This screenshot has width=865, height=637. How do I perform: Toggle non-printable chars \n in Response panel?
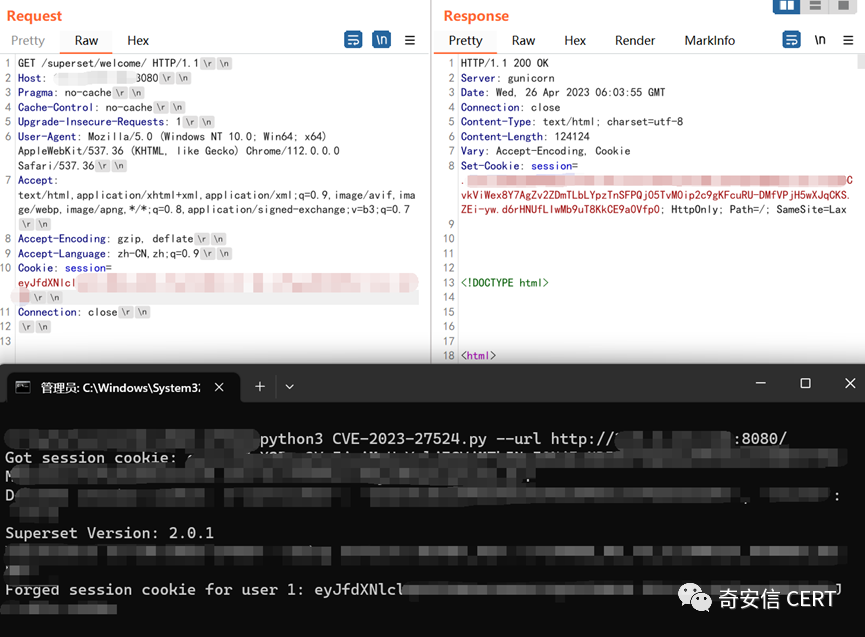click(820, 40)
